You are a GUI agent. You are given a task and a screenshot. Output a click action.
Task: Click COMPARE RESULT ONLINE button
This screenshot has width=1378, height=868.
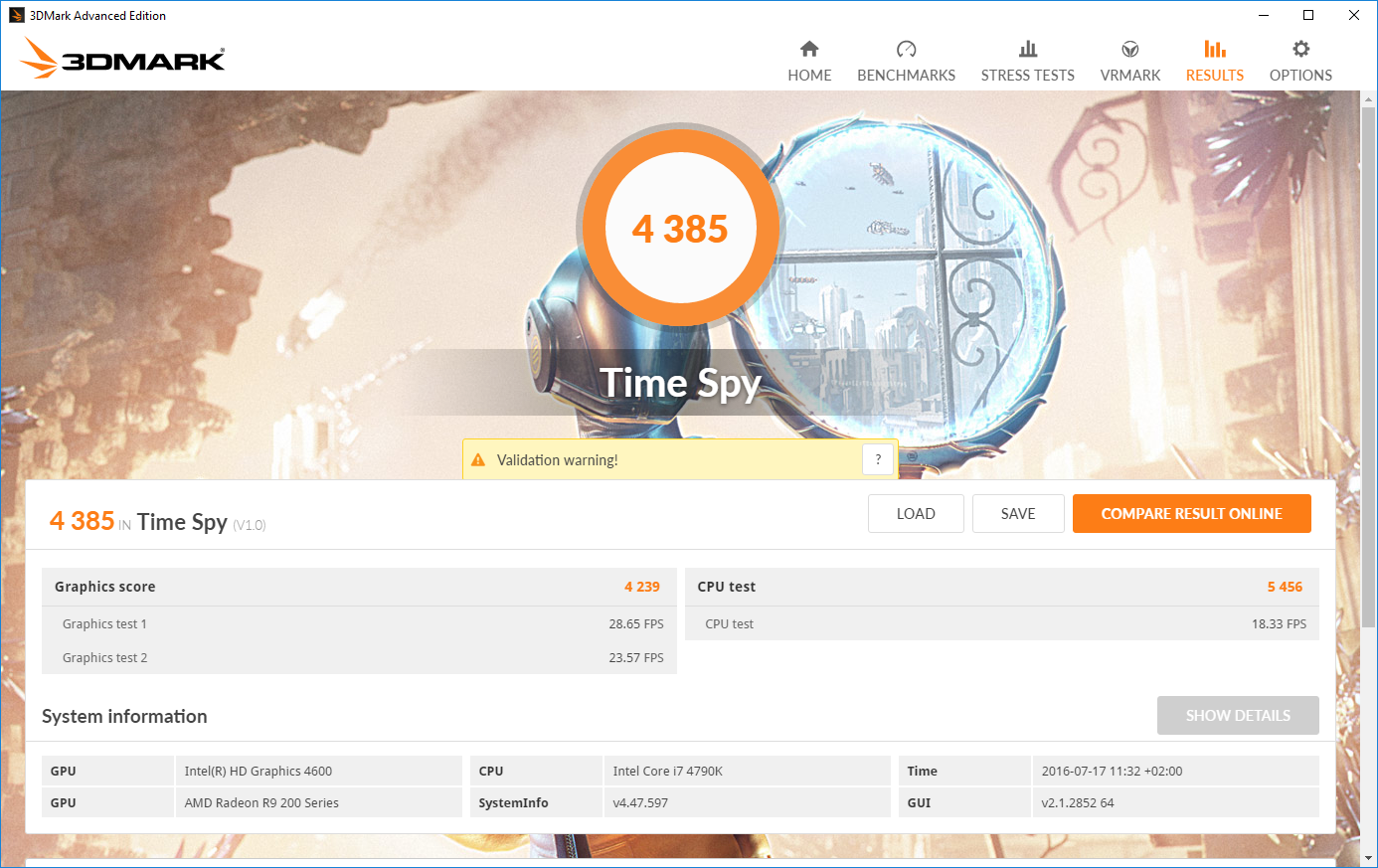point(1191,514)
